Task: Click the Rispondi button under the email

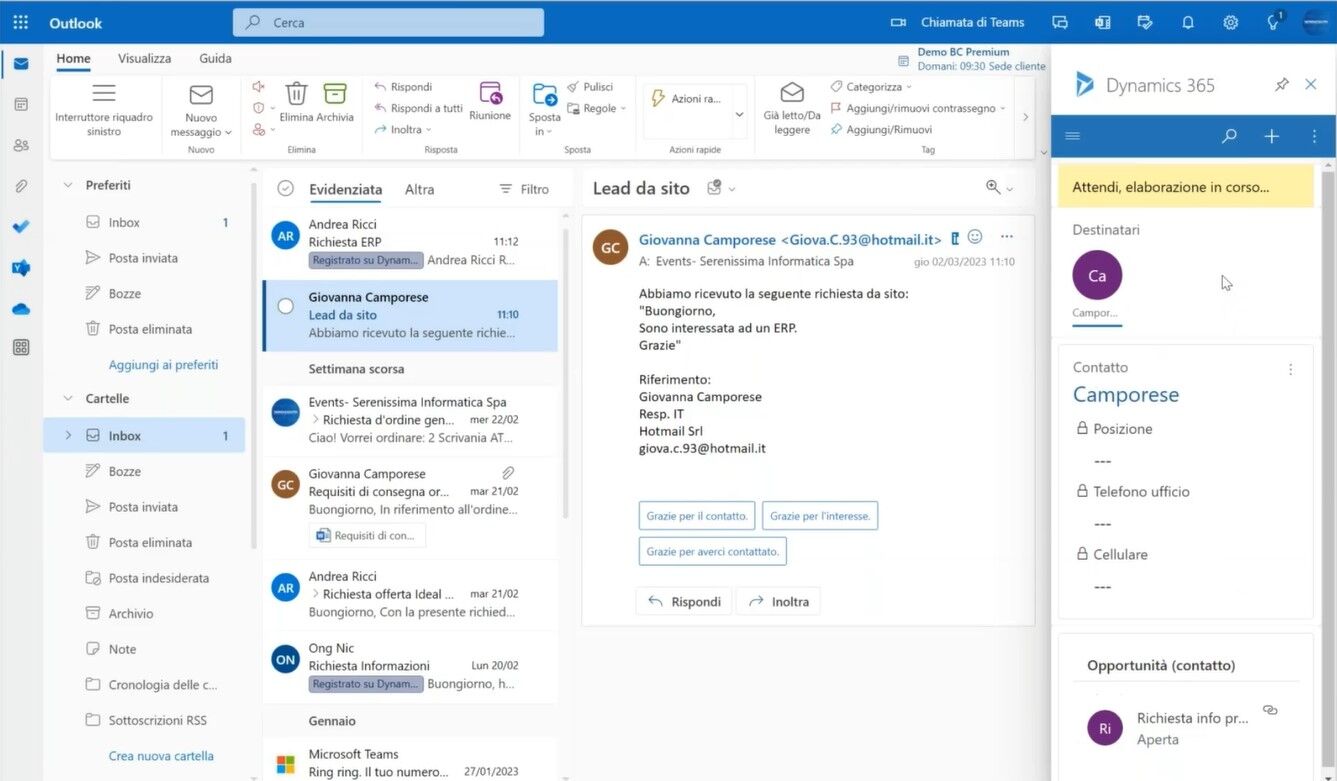Action: point(683,601)
